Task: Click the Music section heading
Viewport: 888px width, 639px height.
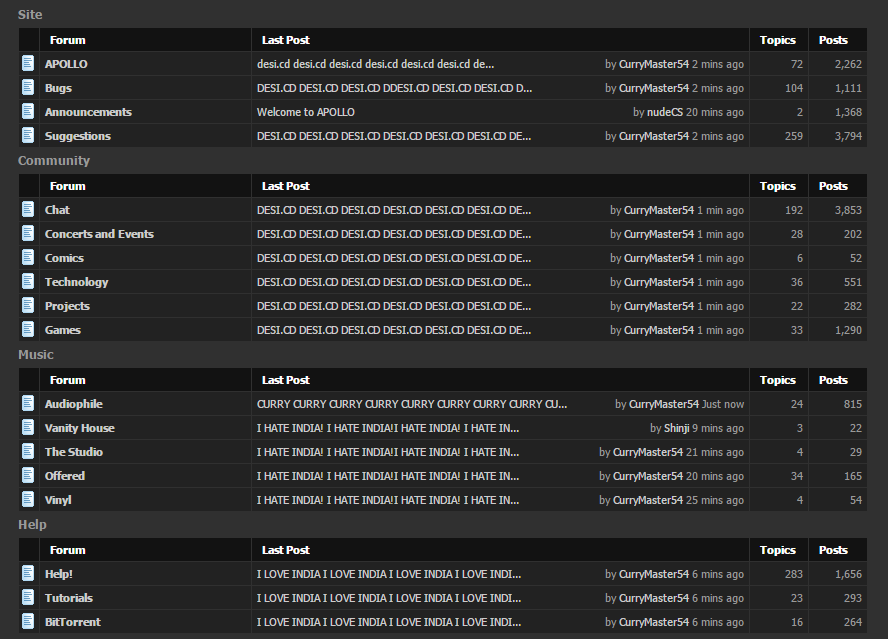Action: point(36,355)
